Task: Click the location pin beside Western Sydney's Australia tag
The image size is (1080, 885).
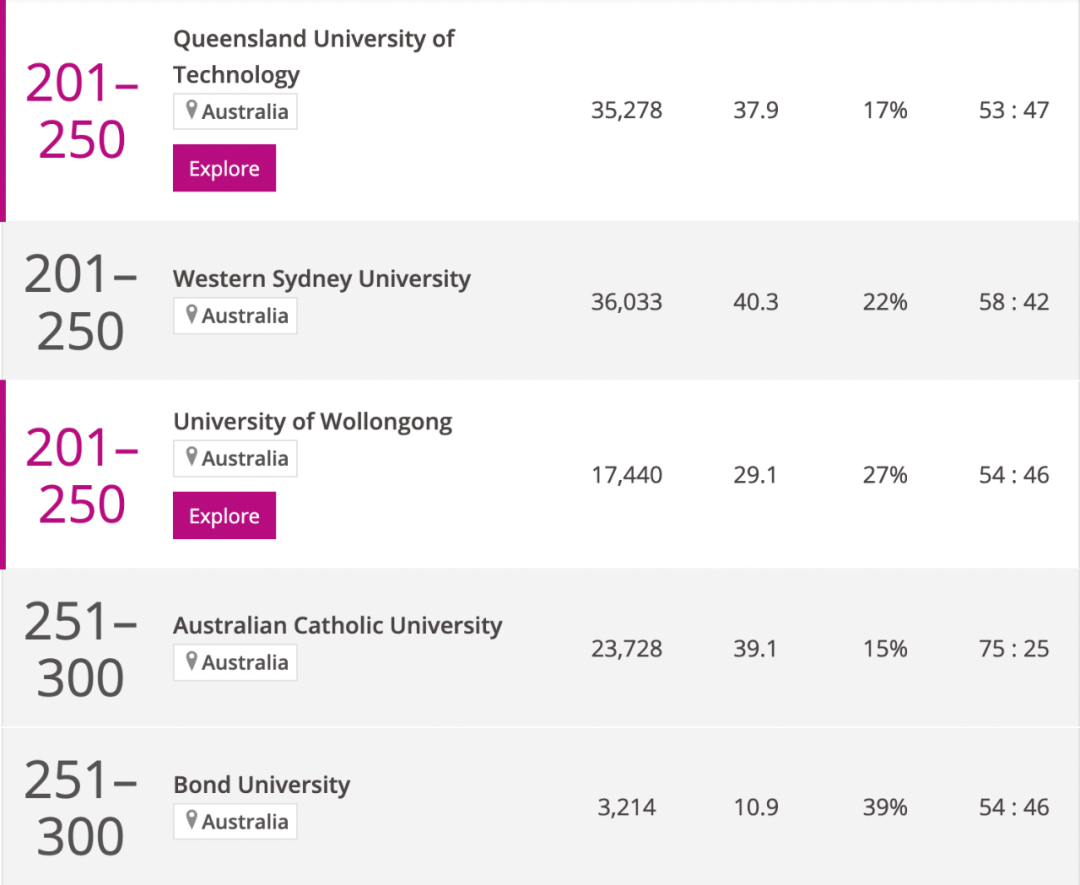Action: tap(191, 314)
